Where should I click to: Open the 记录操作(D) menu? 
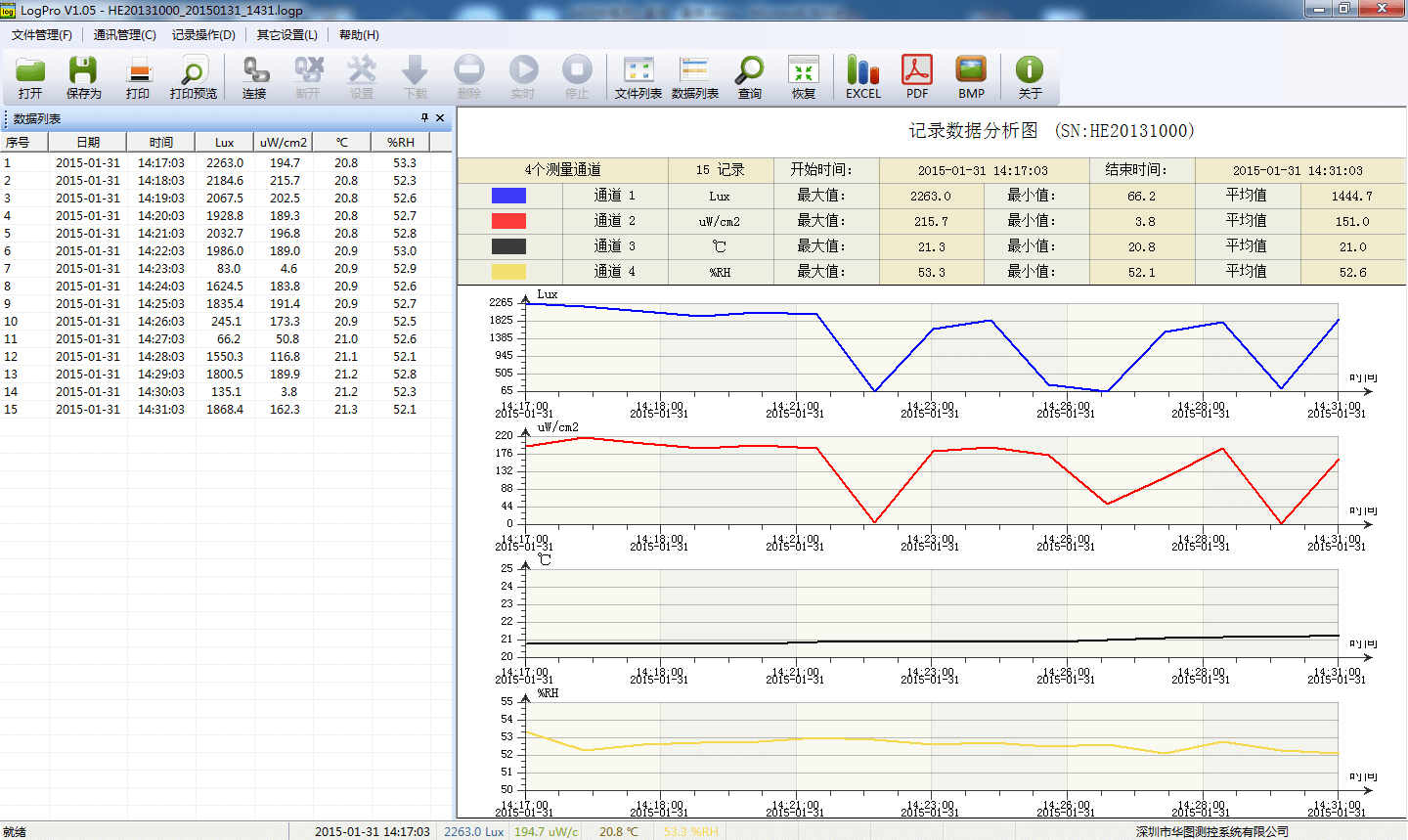[x=203, y=35]
